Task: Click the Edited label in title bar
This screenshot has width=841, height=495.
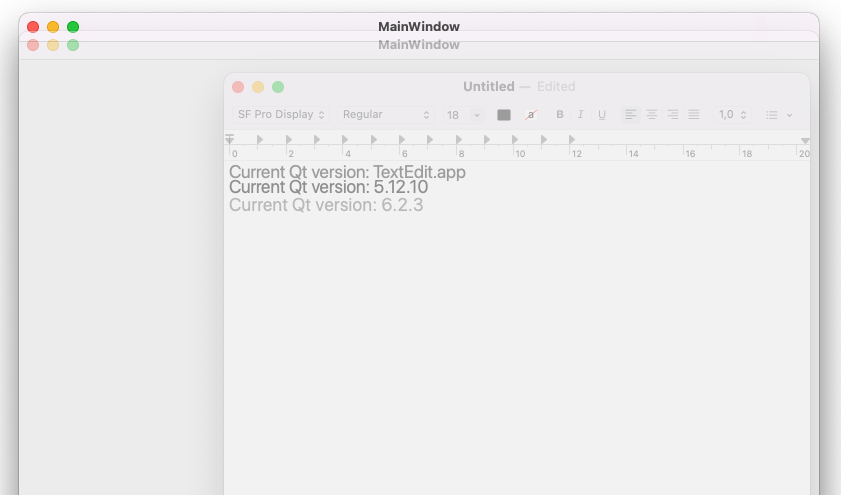Action: [x=556, y=87]
